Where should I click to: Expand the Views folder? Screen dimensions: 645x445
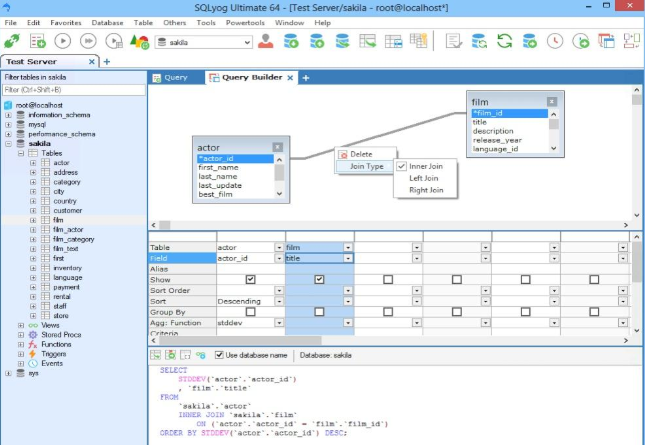[21, 325]
